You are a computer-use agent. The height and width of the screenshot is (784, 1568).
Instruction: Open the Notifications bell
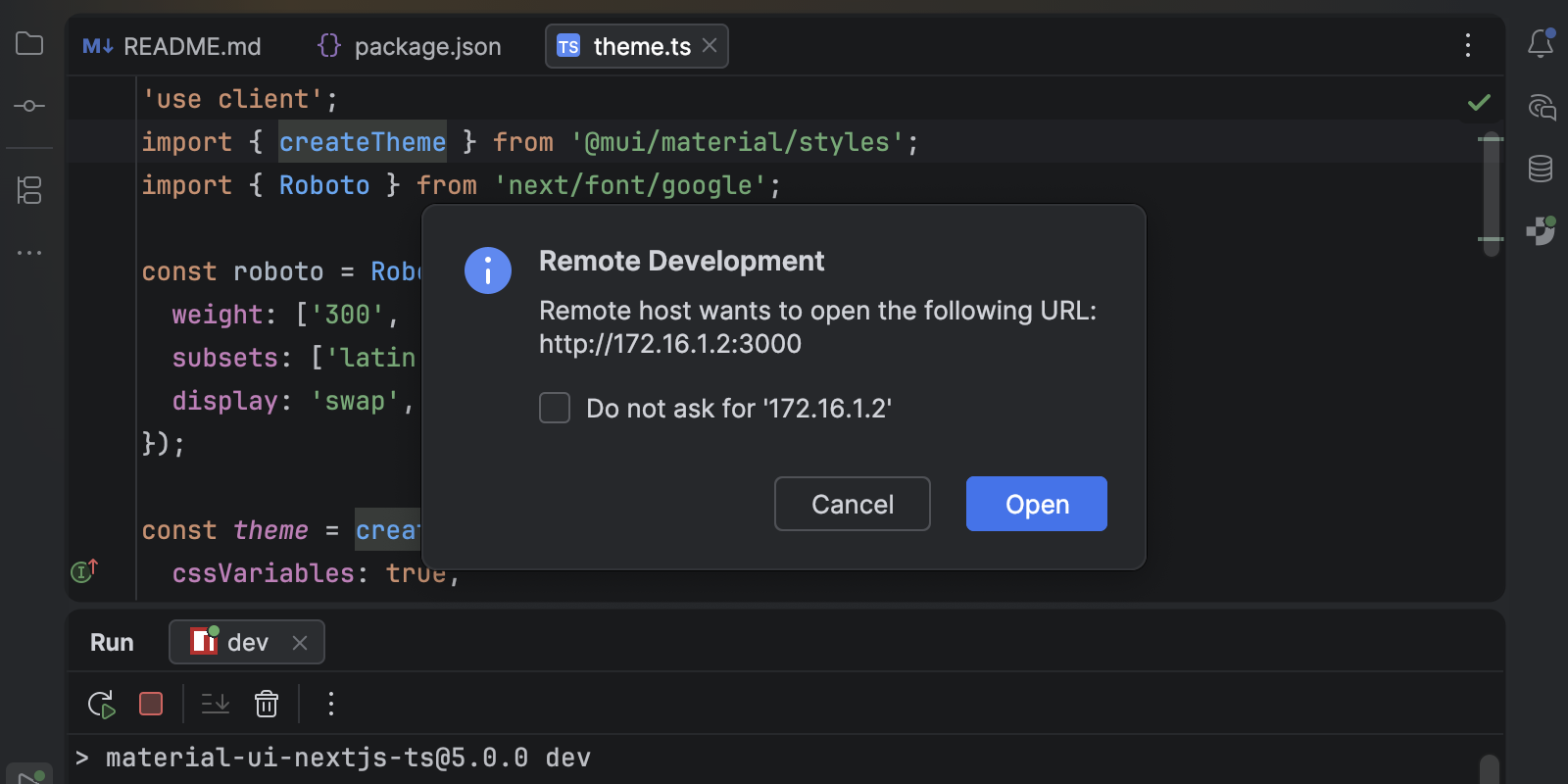[1541, 44]
